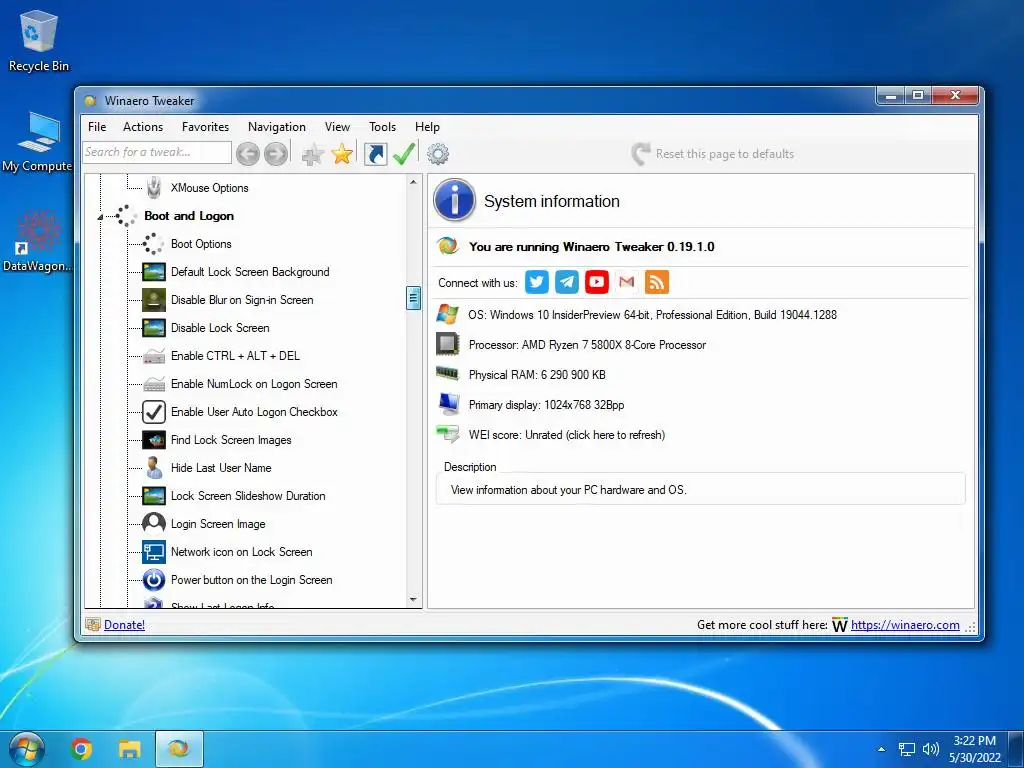The height and width of the screenshot is (768, 1024).
Task: Click the Enable CTRL + ALT + DEL keyboard icon
Action: (x=153, y=356)
